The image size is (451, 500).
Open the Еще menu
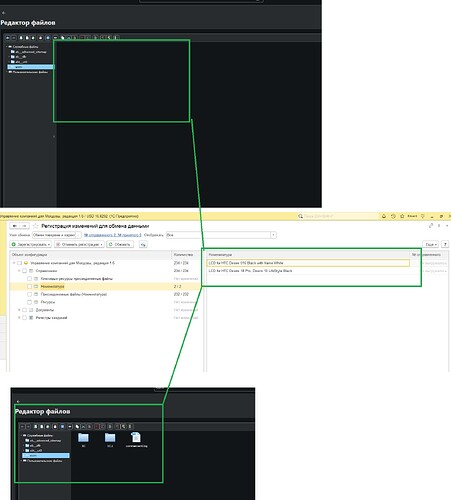pos(430,244)
